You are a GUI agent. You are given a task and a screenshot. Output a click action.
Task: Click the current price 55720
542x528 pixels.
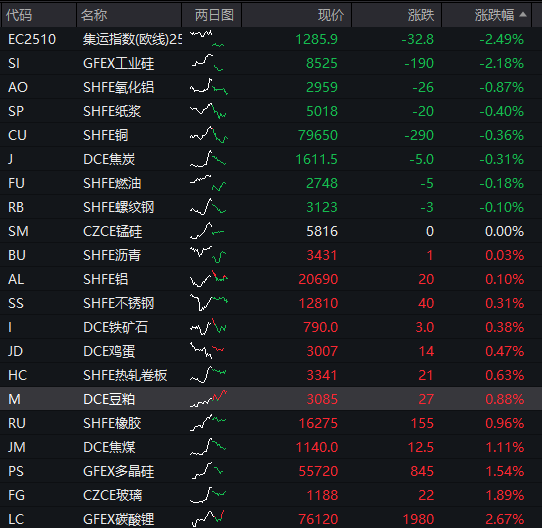[318, 471]
